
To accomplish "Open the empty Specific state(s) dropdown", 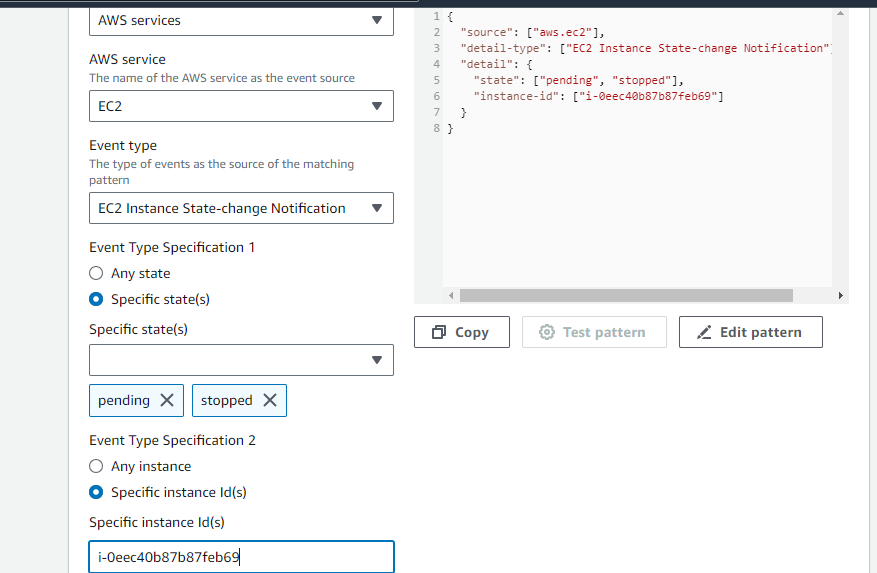I will pos(241,360).
